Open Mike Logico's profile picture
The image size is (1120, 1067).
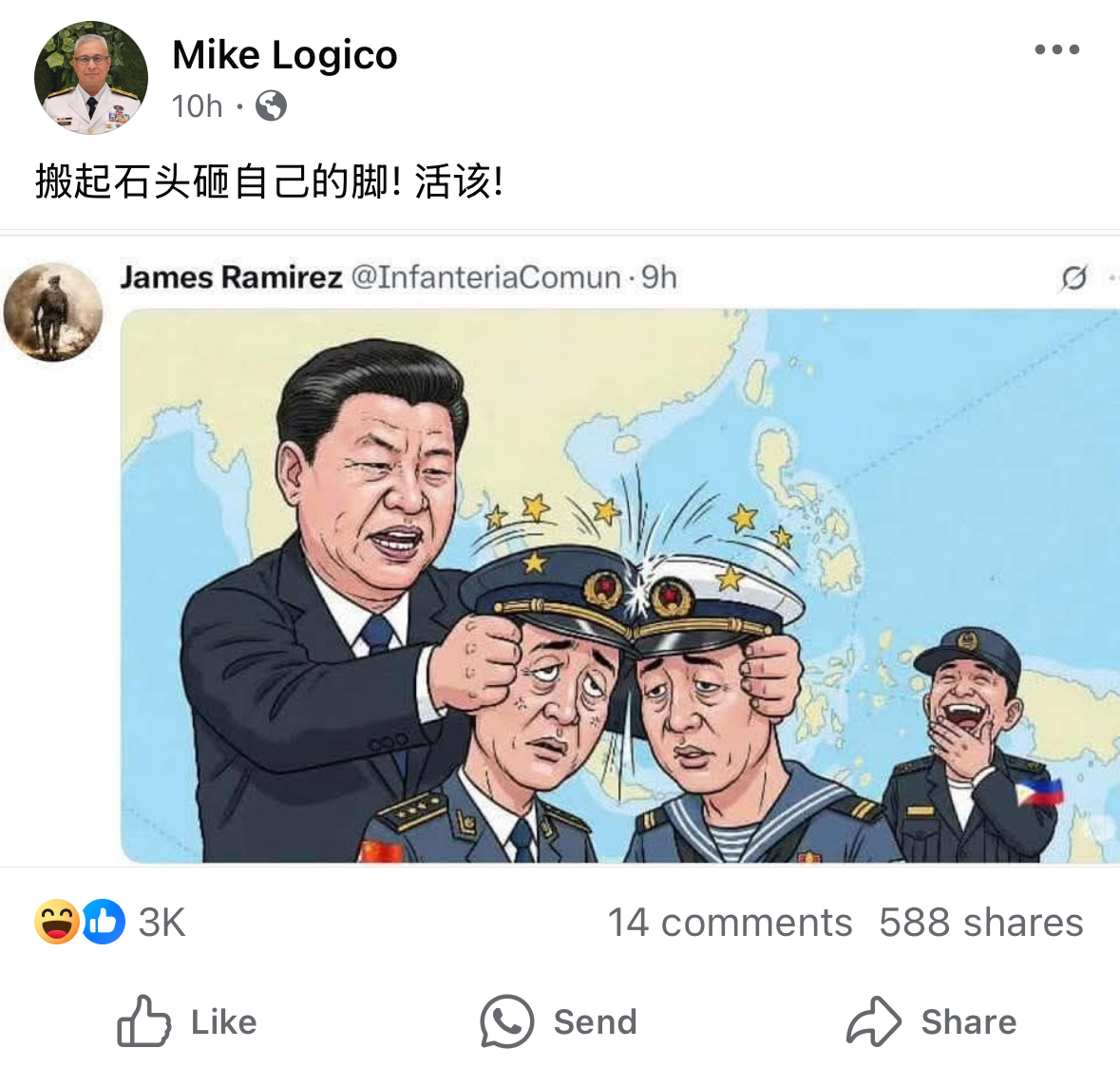pos(90,78)
